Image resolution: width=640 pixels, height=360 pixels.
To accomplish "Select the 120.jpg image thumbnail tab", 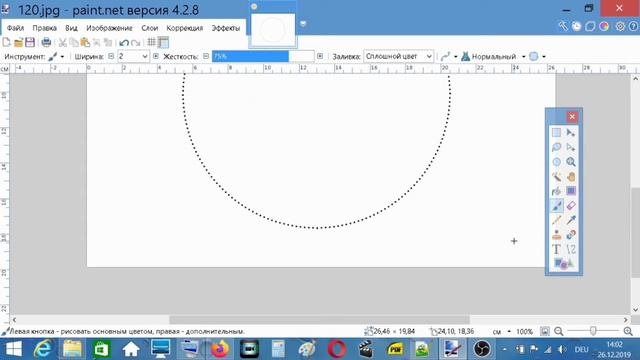I will (x=273, y=29).
